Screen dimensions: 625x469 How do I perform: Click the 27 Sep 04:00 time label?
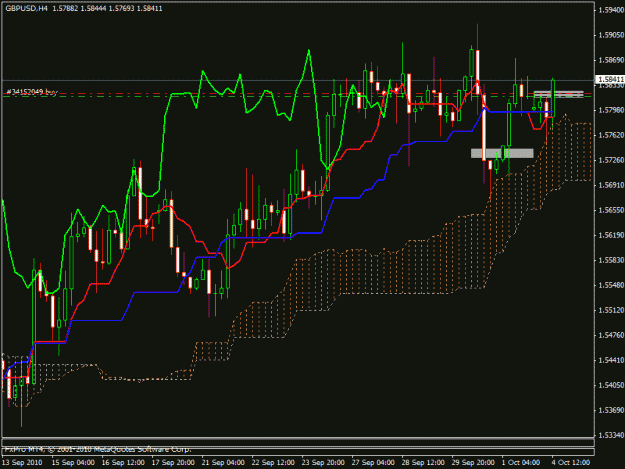(373, 463)
